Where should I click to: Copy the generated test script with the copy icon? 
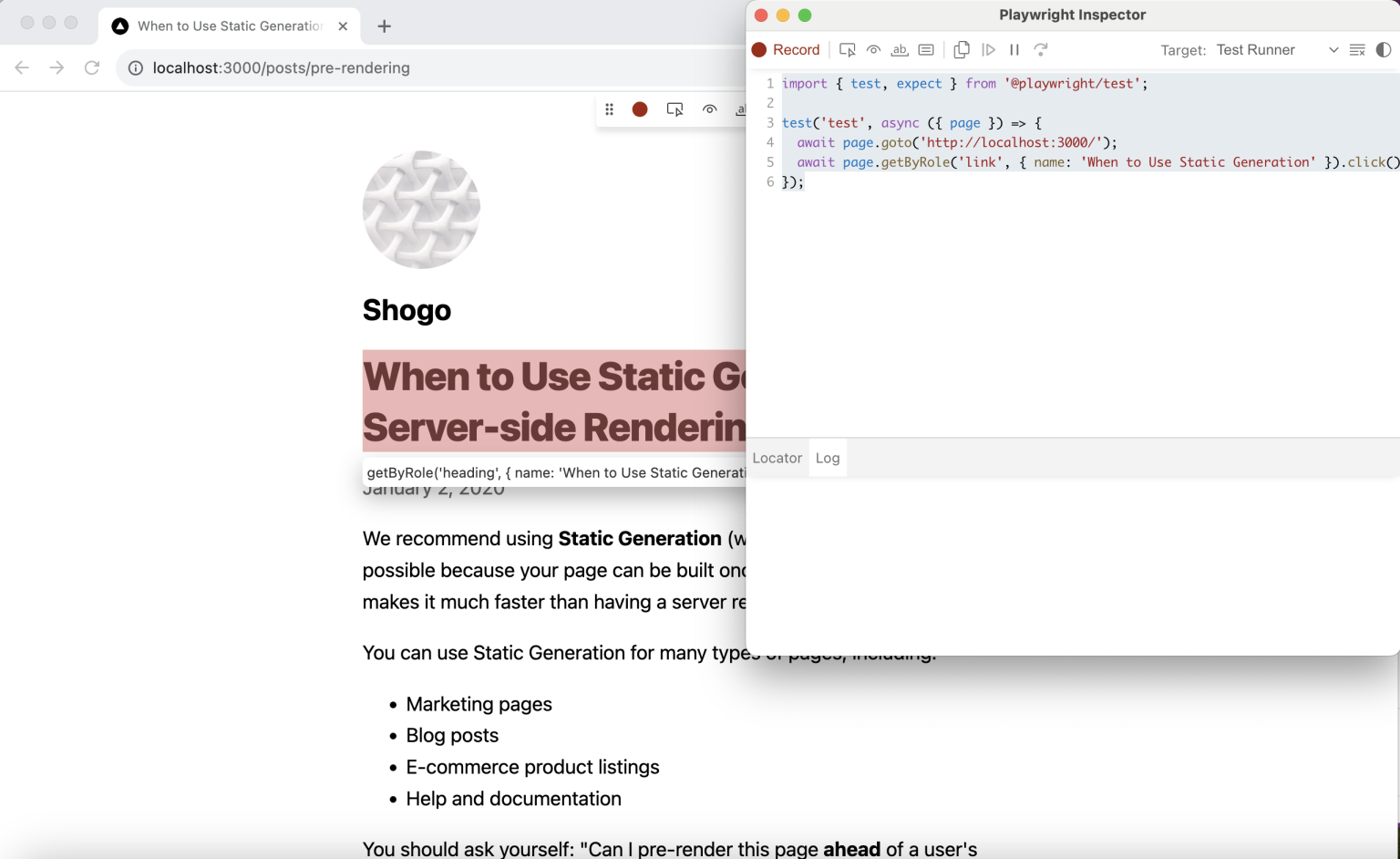962,50
